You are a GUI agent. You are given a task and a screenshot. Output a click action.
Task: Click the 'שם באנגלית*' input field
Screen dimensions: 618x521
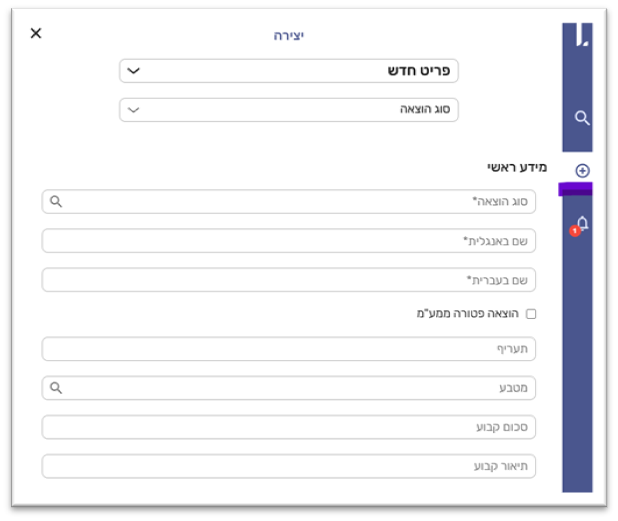tap(288, 241)
